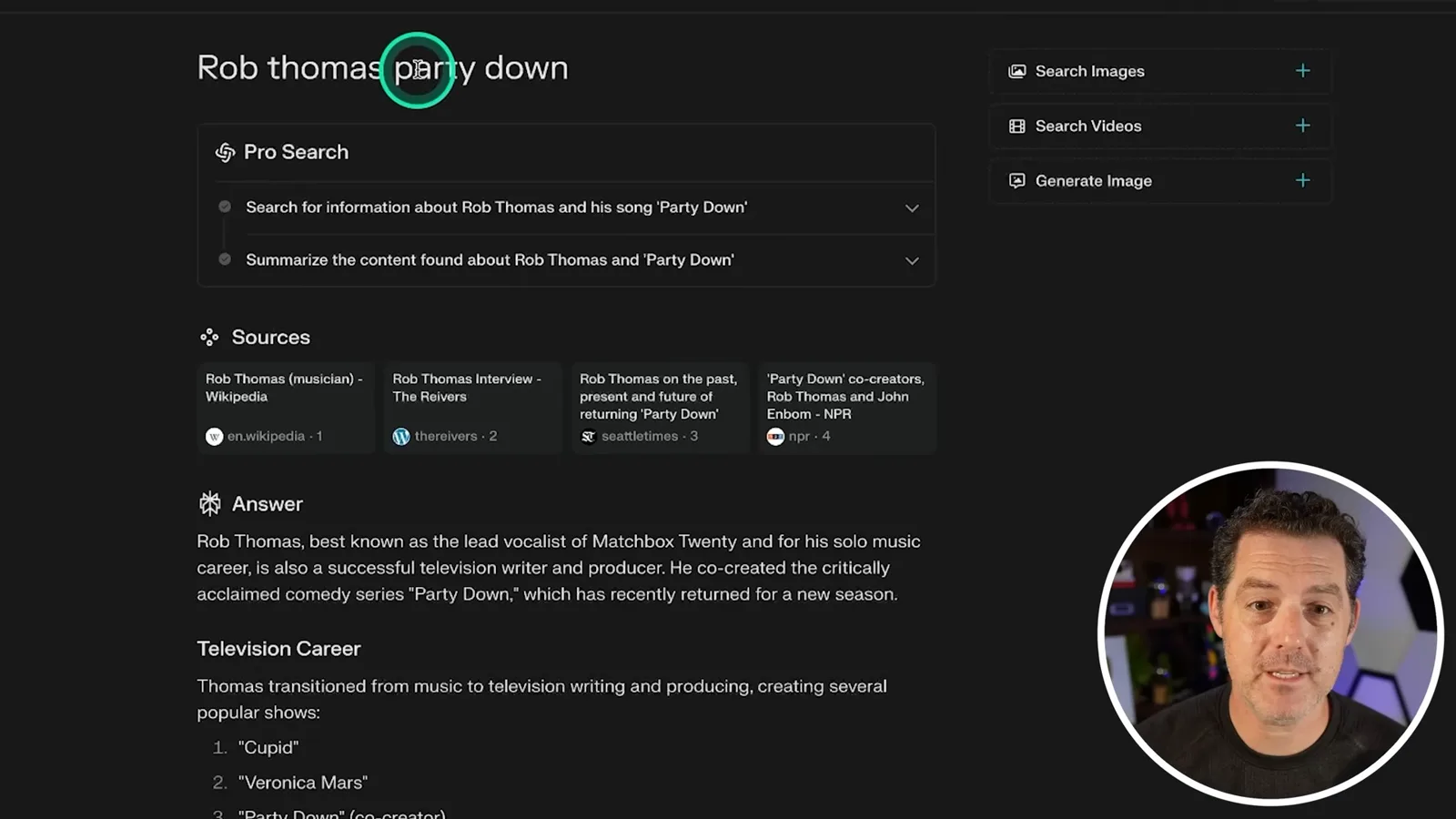Click the list item "Cupid"

point(268,747)
